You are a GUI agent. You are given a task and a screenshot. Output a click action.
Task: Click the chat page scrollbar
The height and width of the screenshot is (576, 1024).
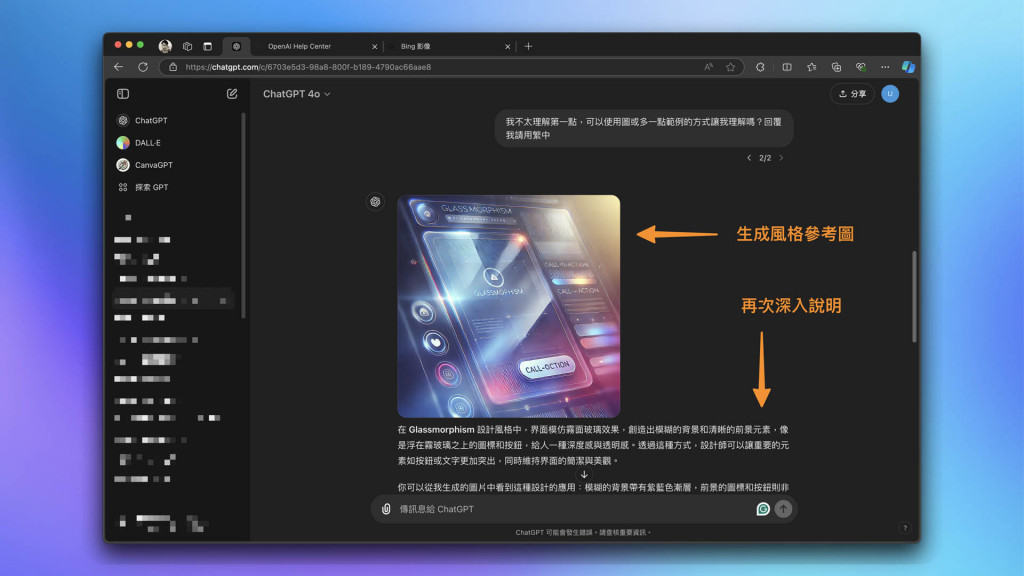(914, 296)
